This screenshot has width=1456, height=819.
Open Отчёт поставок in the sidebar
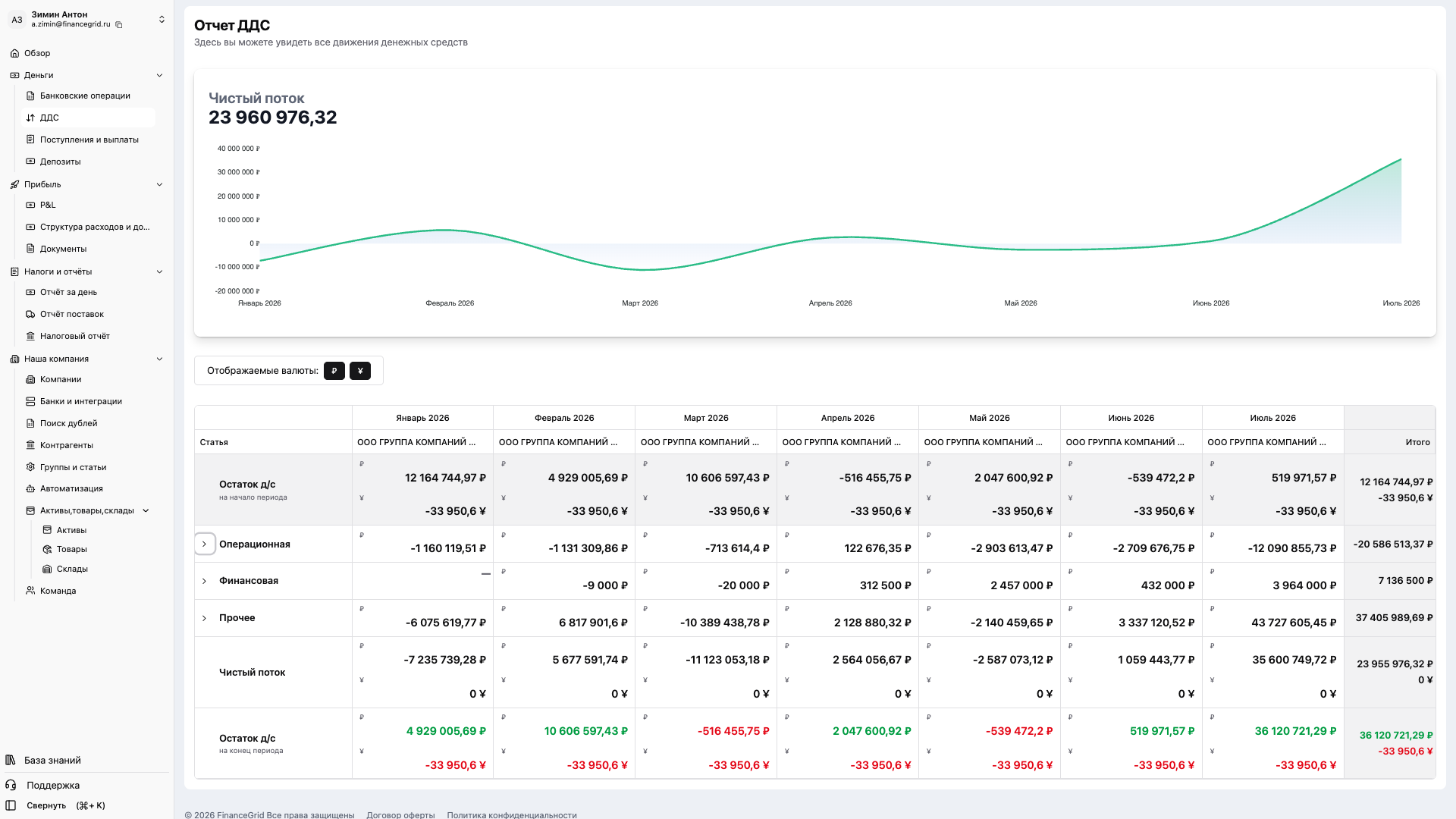[72, 314]
